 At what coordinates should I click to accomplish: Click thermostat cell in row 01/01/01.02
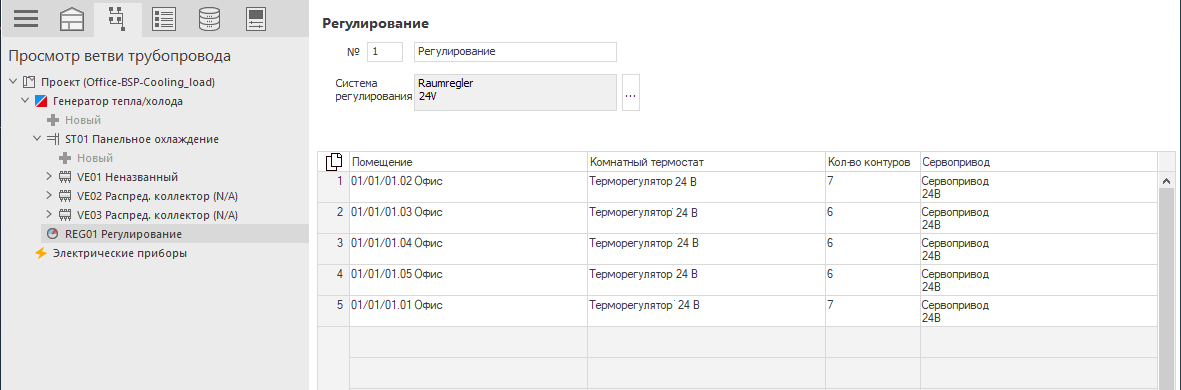(706, 187)
